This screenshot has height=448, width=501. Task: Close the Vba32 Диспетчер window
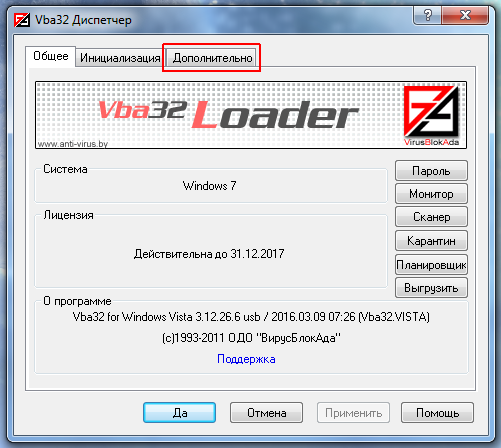(465, 15)
